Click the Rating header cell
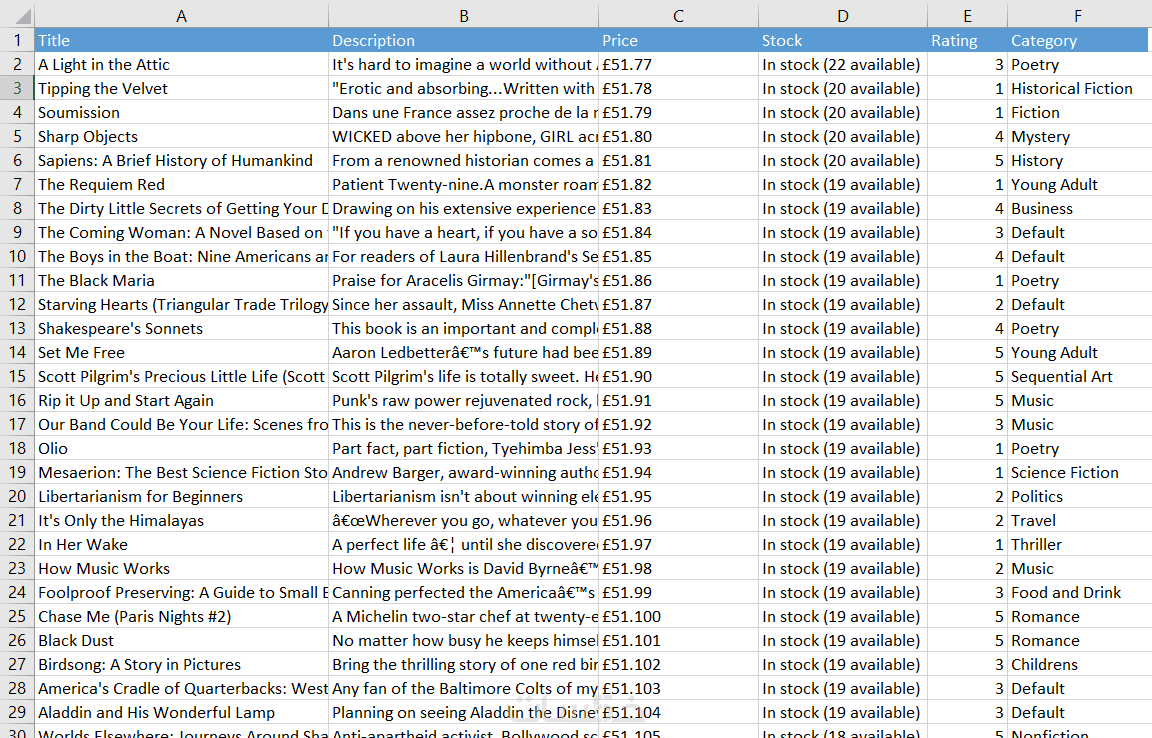Screen dimensions: 1152x738 click(x=968, y=40)
